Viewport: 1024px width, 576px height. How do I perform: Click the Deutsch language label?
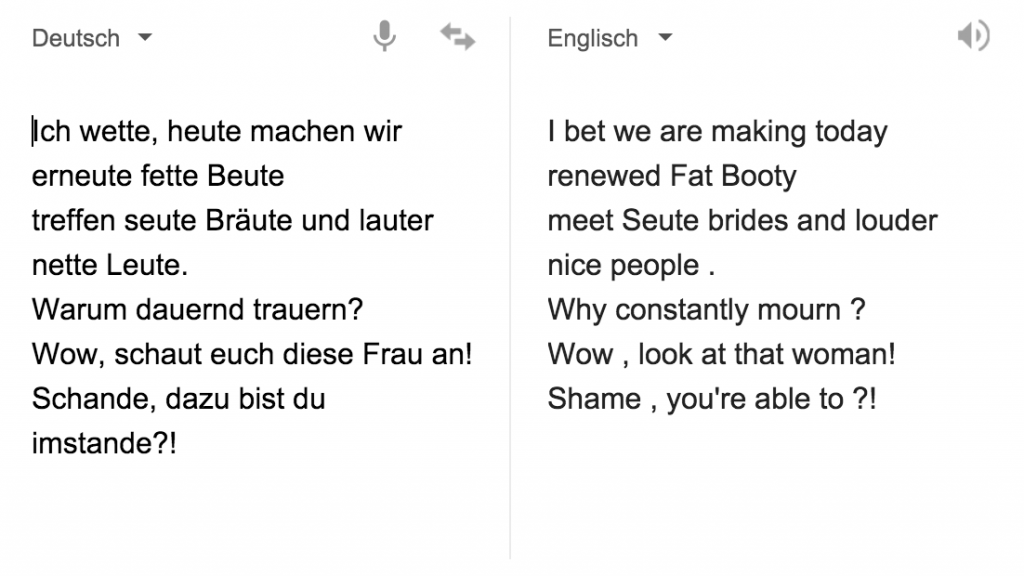[76, 39]
